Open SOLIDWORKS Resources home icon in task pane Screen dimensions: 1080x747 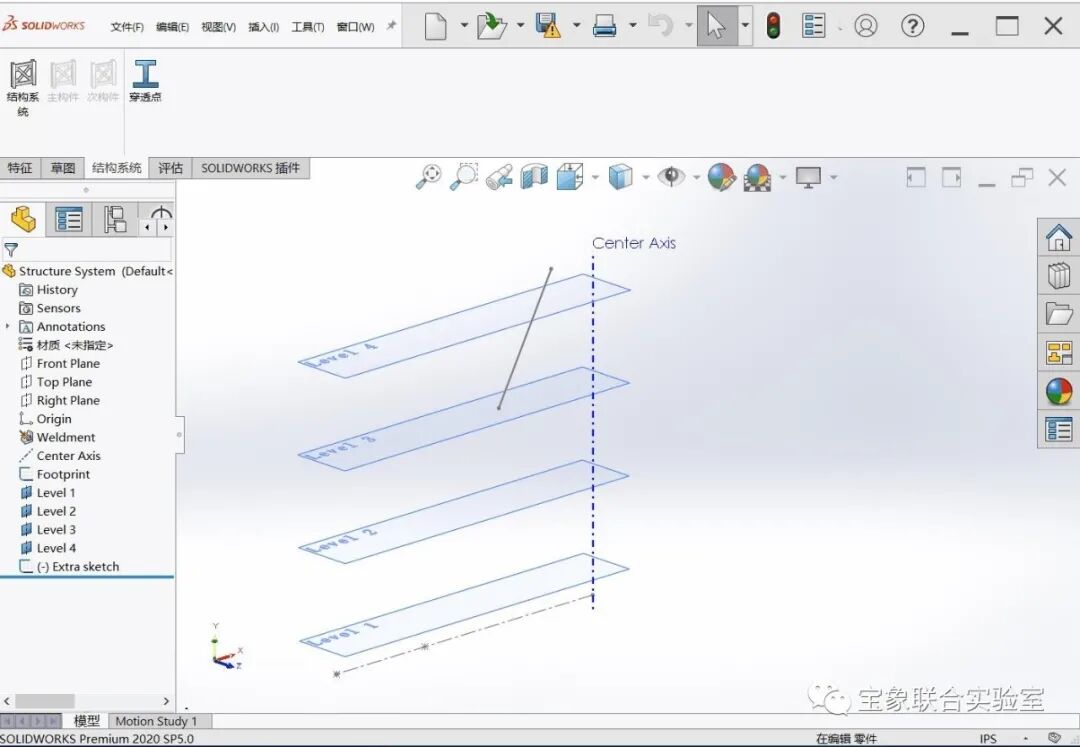(x=1059, y=238)
